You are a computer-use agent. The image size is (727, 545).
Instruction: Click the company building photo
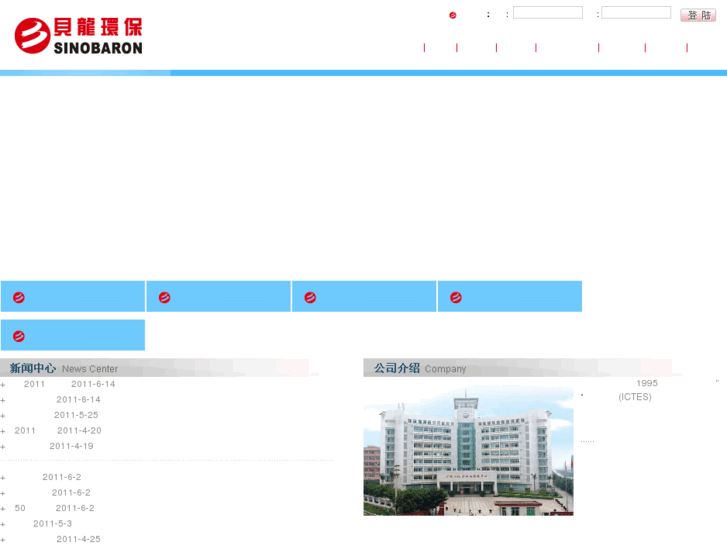pos(468,451)
